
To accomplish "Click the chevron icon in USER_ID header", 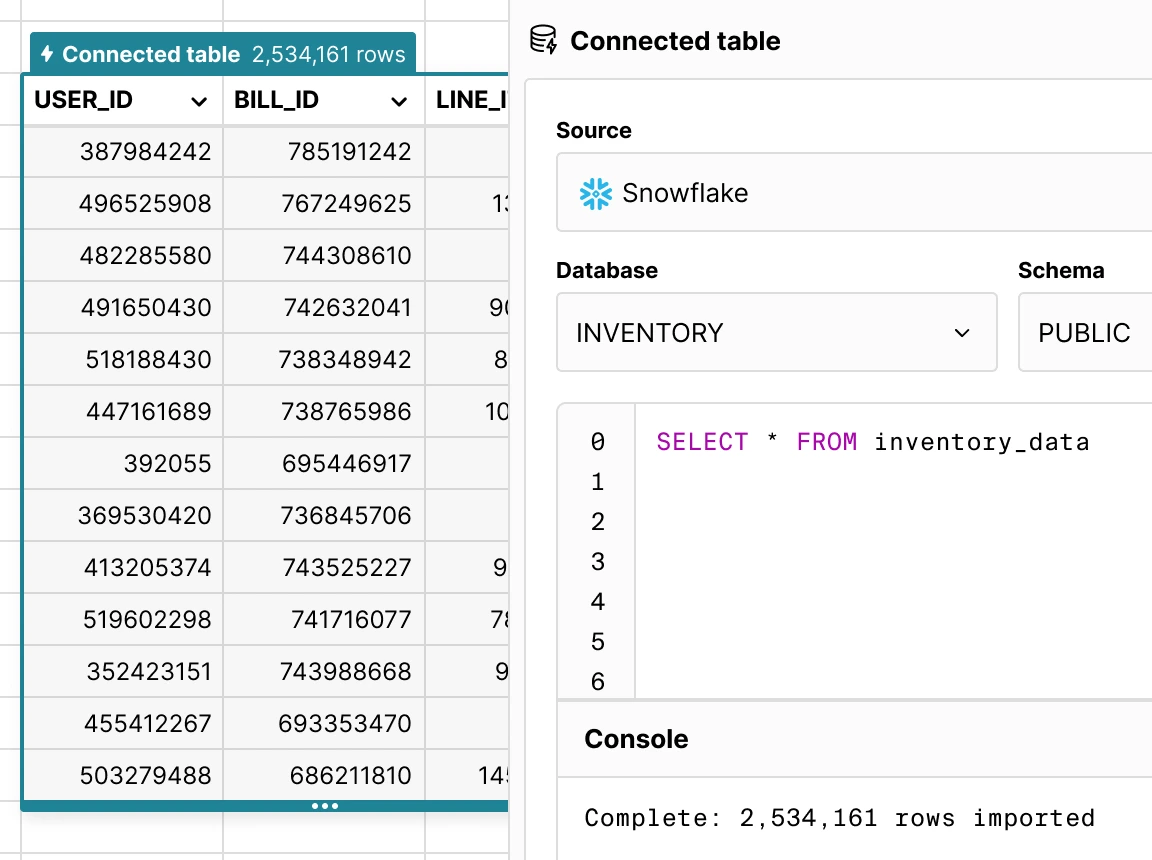I will [198, 100].
